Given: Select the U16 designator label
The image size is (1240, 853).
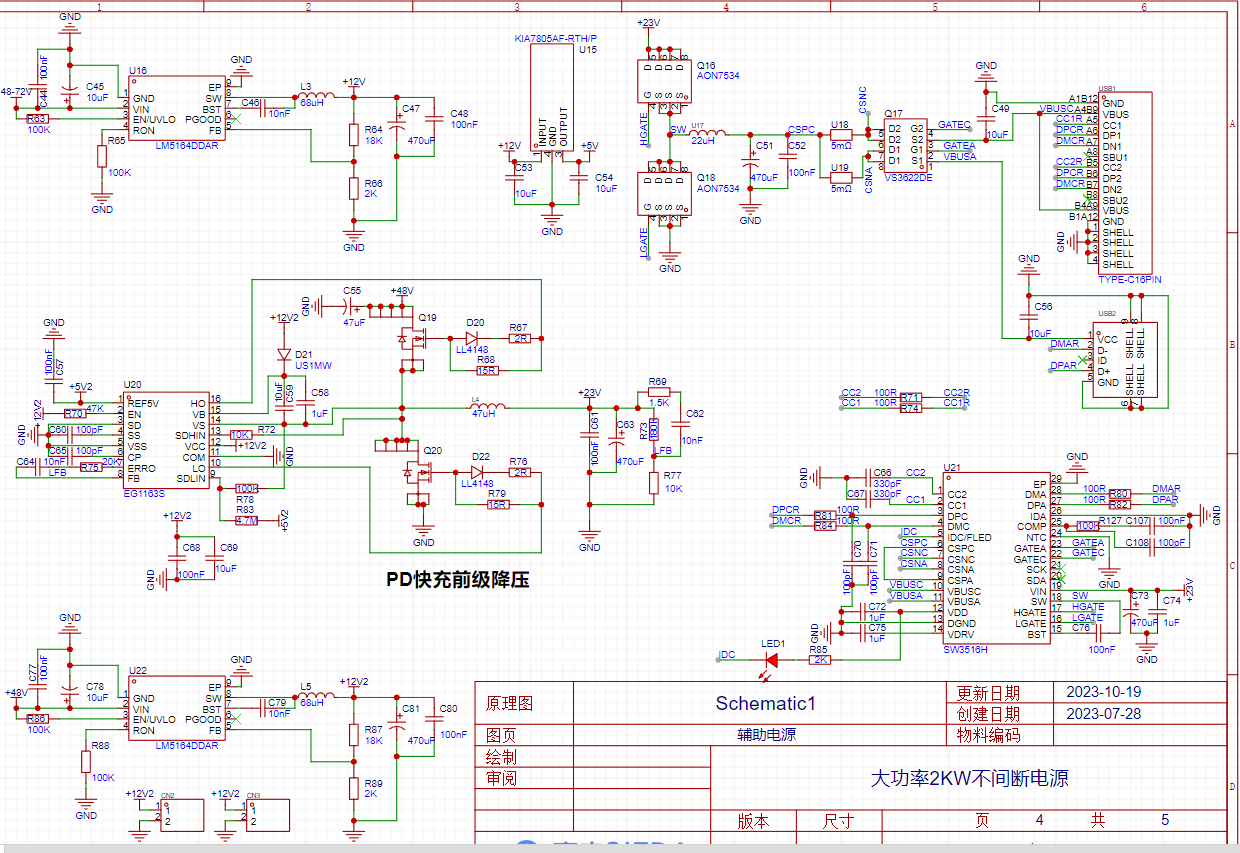Looking at the screenshot, I should point(138,71).
